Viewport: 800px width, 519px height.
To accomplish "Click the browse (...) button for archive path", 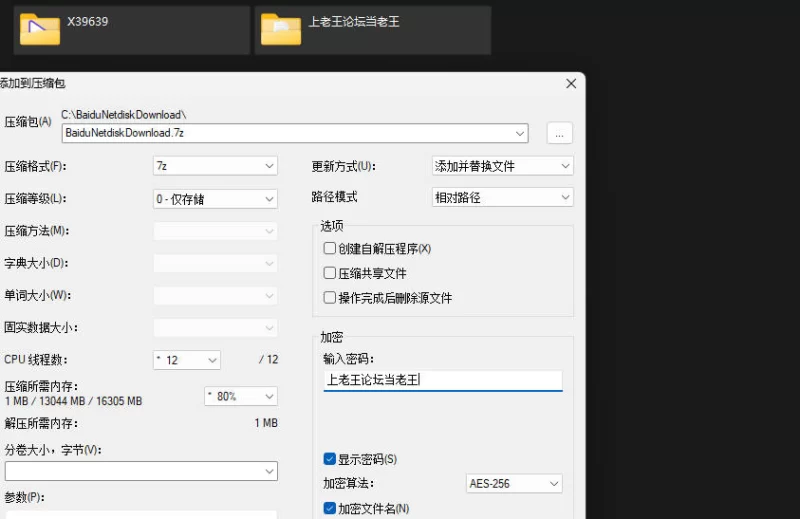I will pos(559,134).
